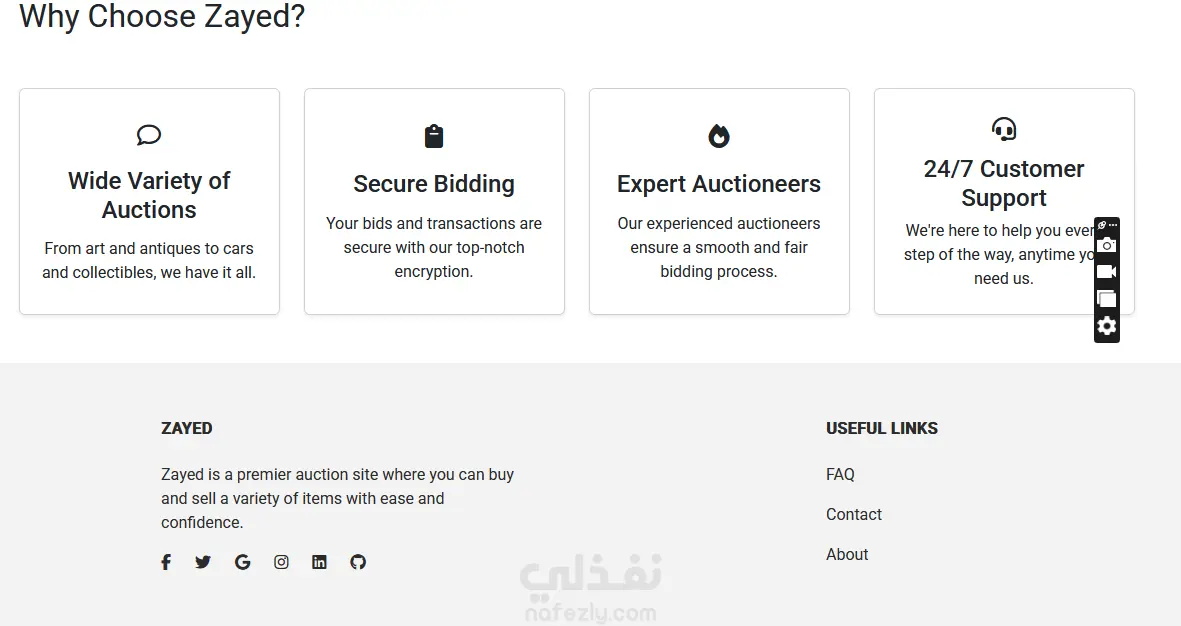Take a screenshot with the camera icon
The image size is (1181, 626).
(1106, 245)
